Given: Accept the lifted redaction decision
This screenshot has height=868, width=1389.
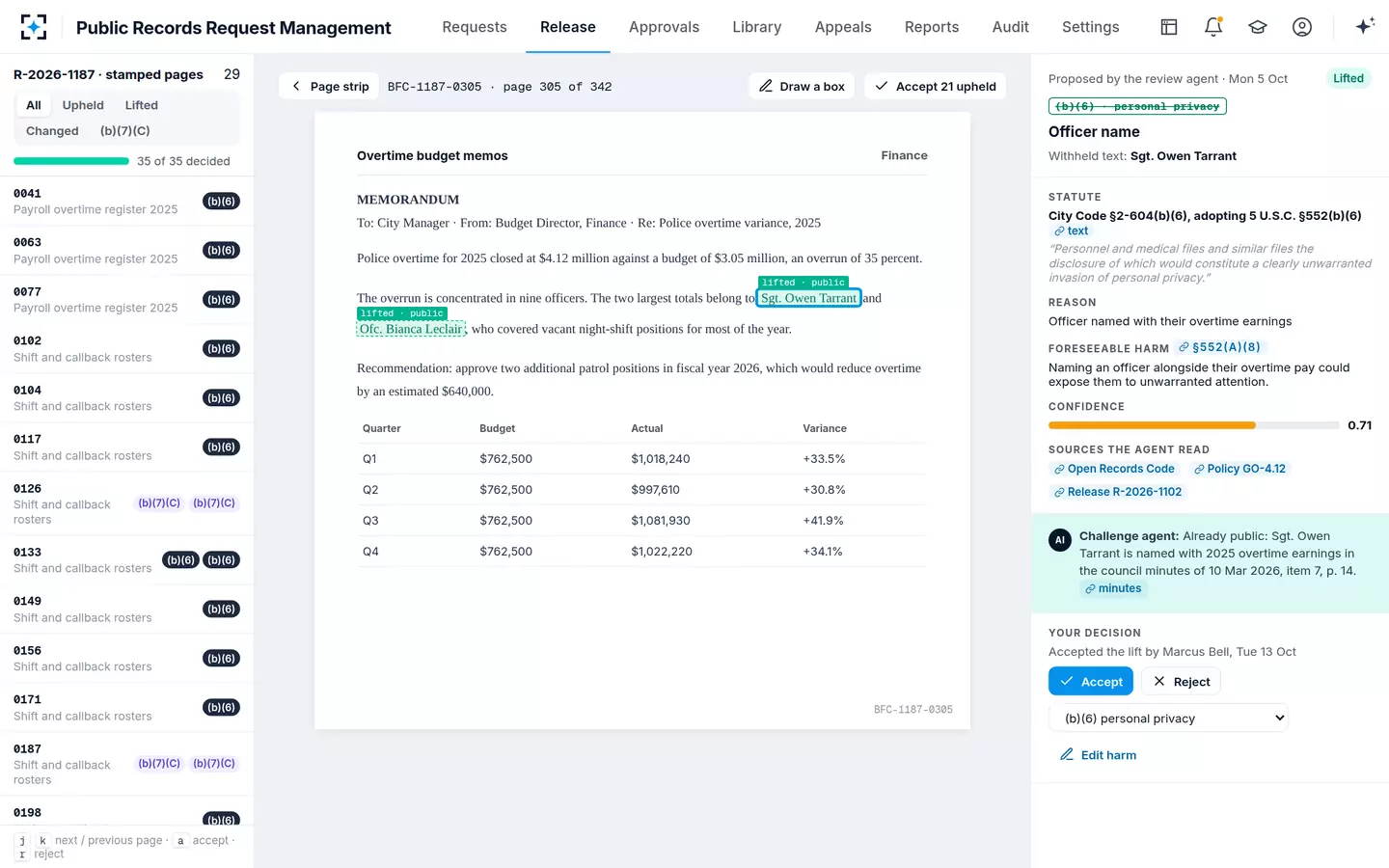Looking at the screenshot, I should tap(1091, 682).
